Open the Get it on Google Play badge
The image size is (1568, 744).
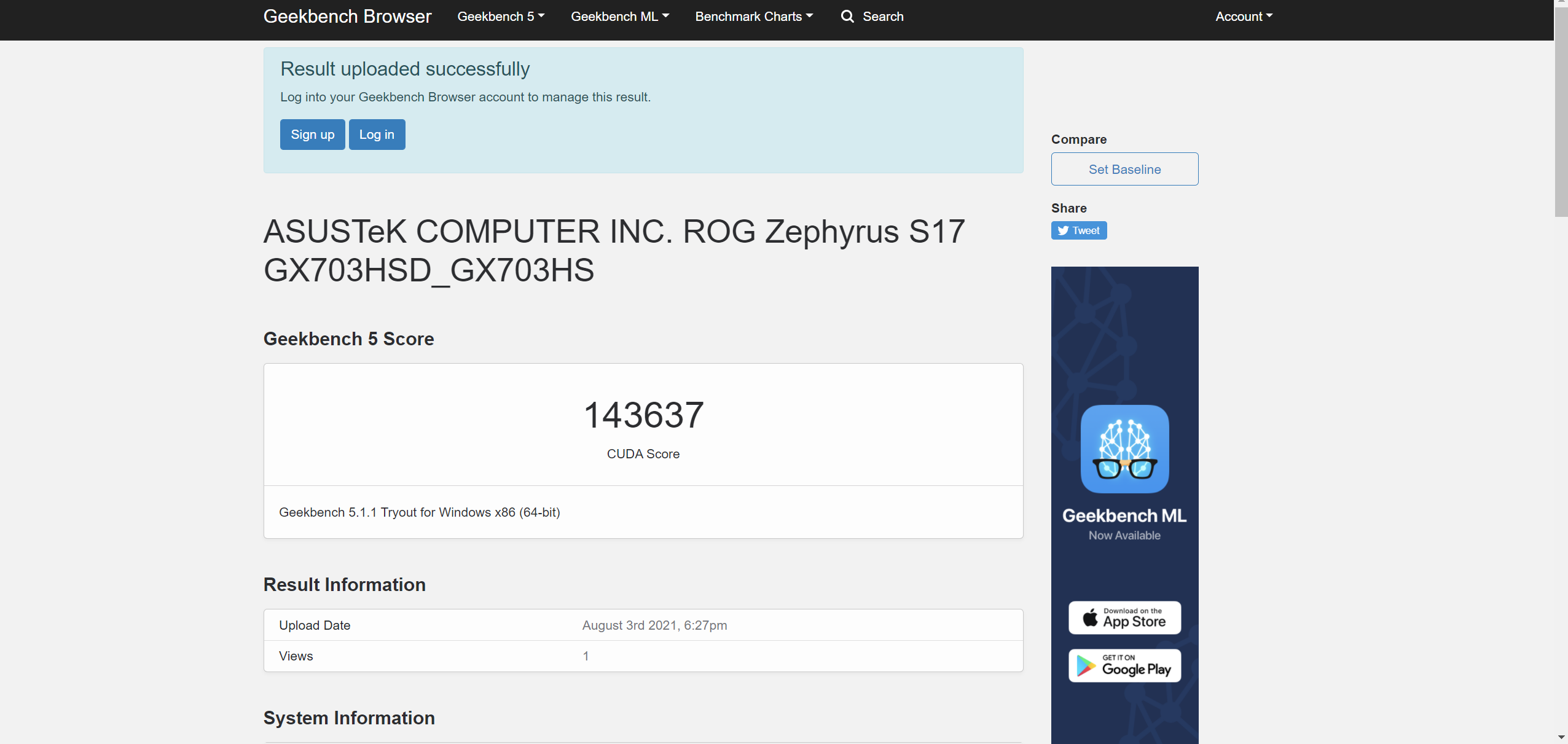click(x=1124, y=665)
